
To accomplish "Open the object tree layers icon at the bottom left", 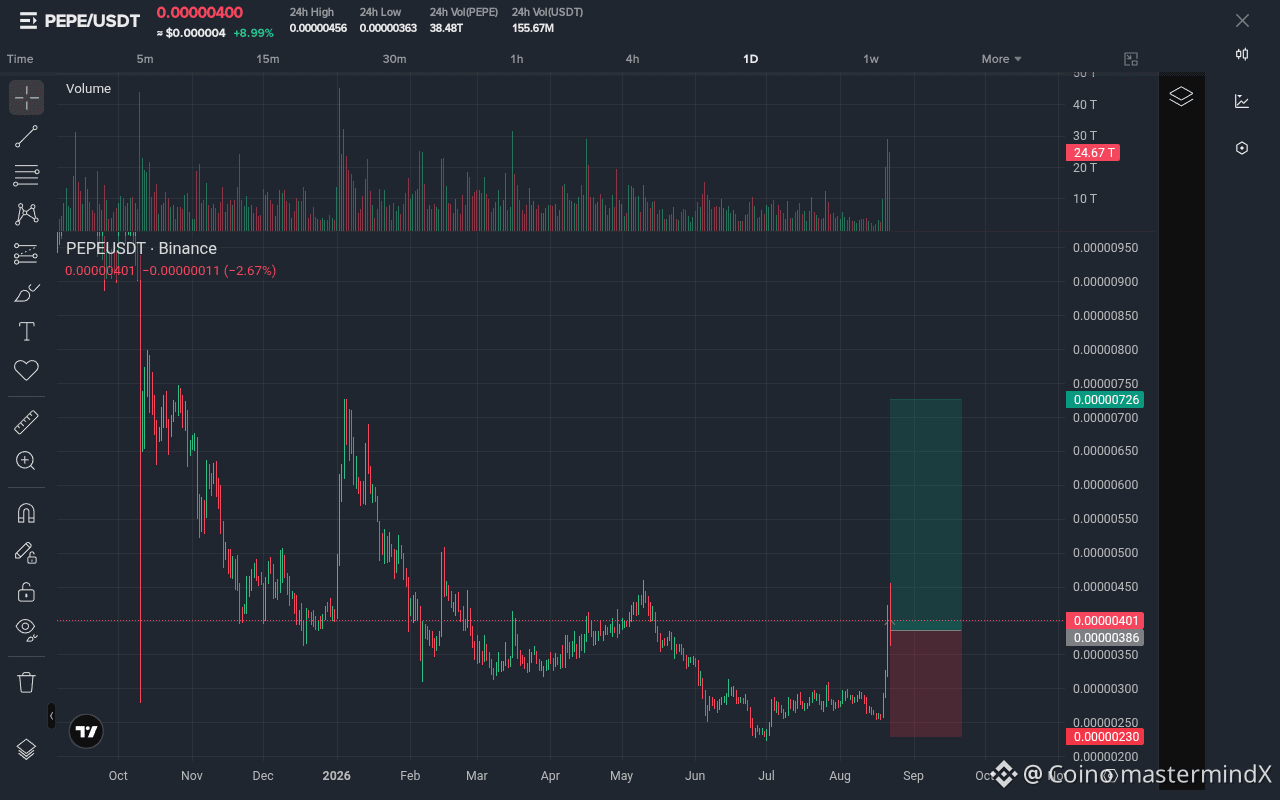I will 27,749.
